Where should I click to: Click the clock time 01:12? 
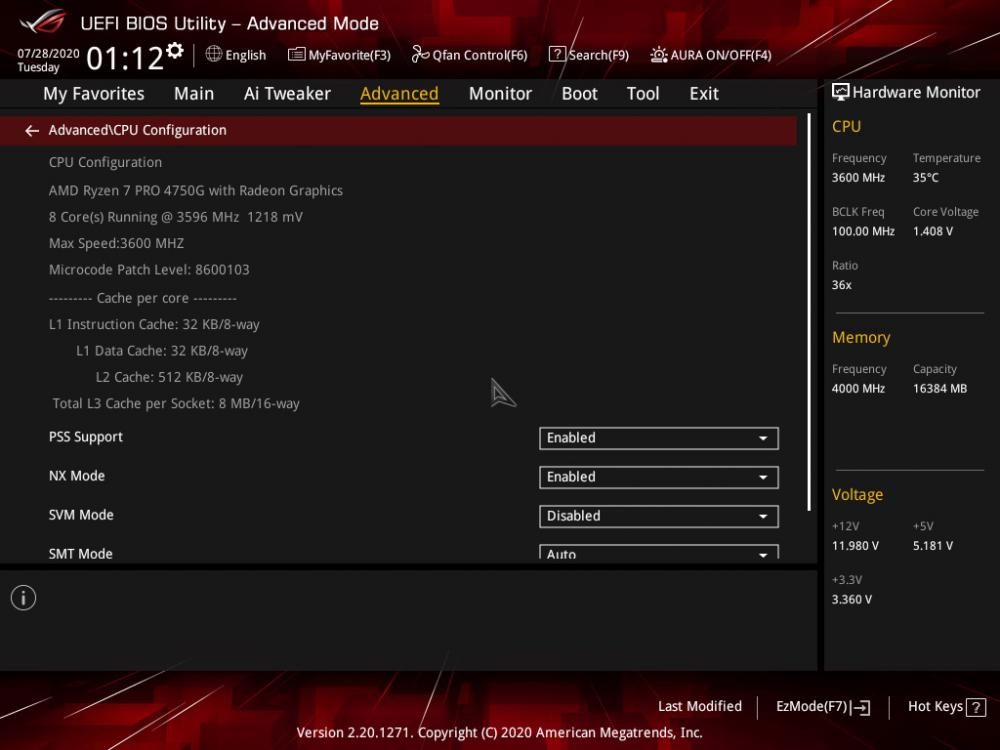tap(125, 59)
